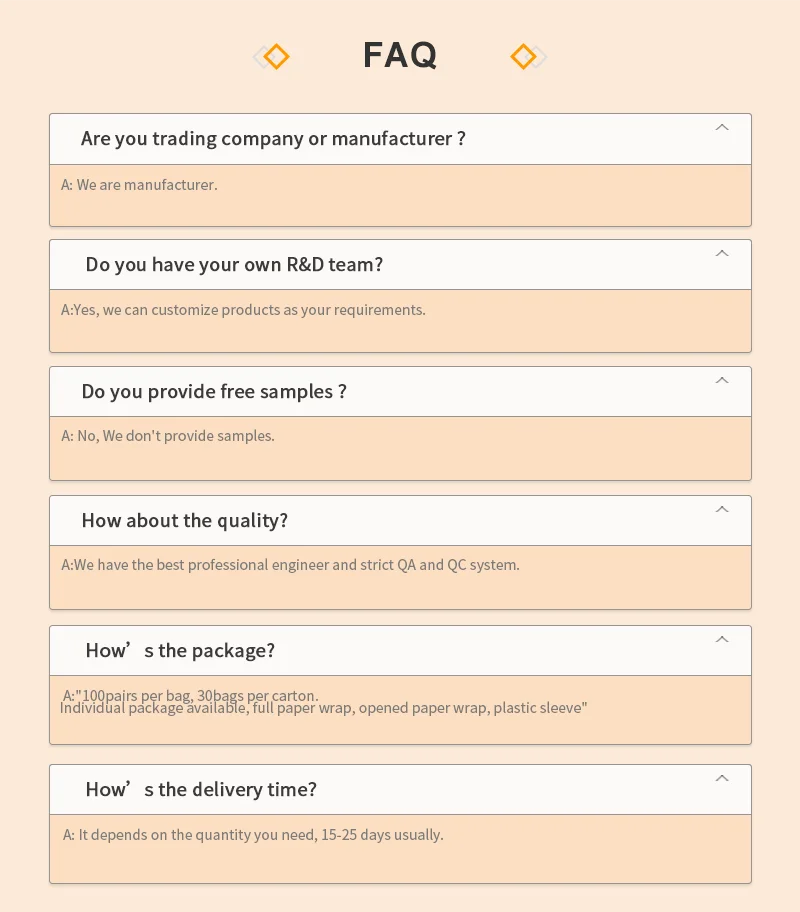Image resolution: width=800 pixels, height=912 pixels.
Task: Select 'How about the quality' question
Action: 185,521
